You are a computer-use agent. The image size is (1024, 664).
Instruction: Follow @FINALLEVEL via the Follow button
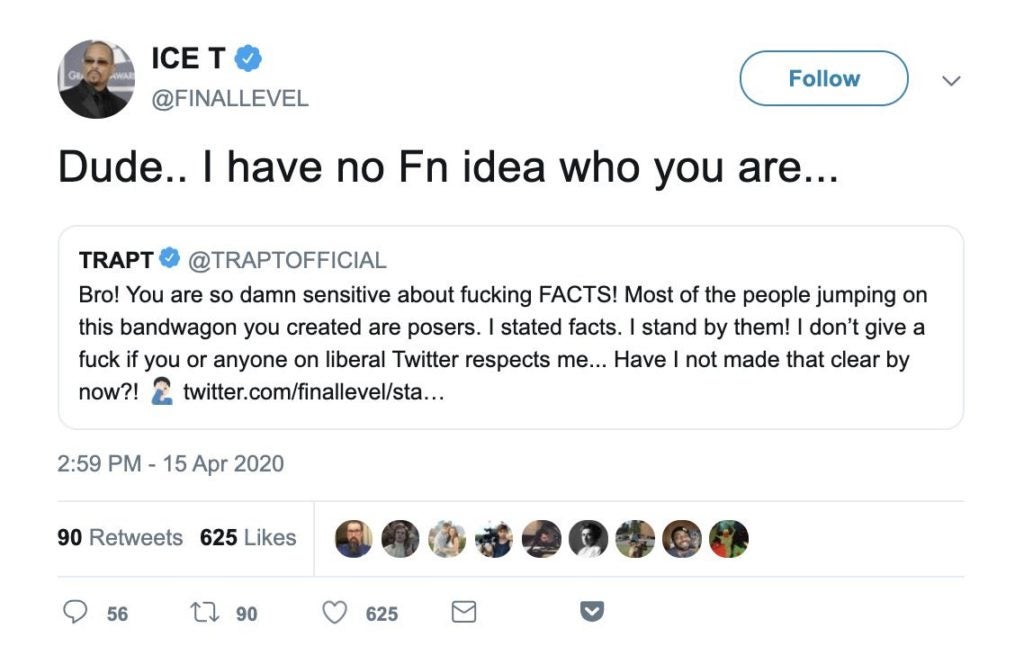coord(822,78)
